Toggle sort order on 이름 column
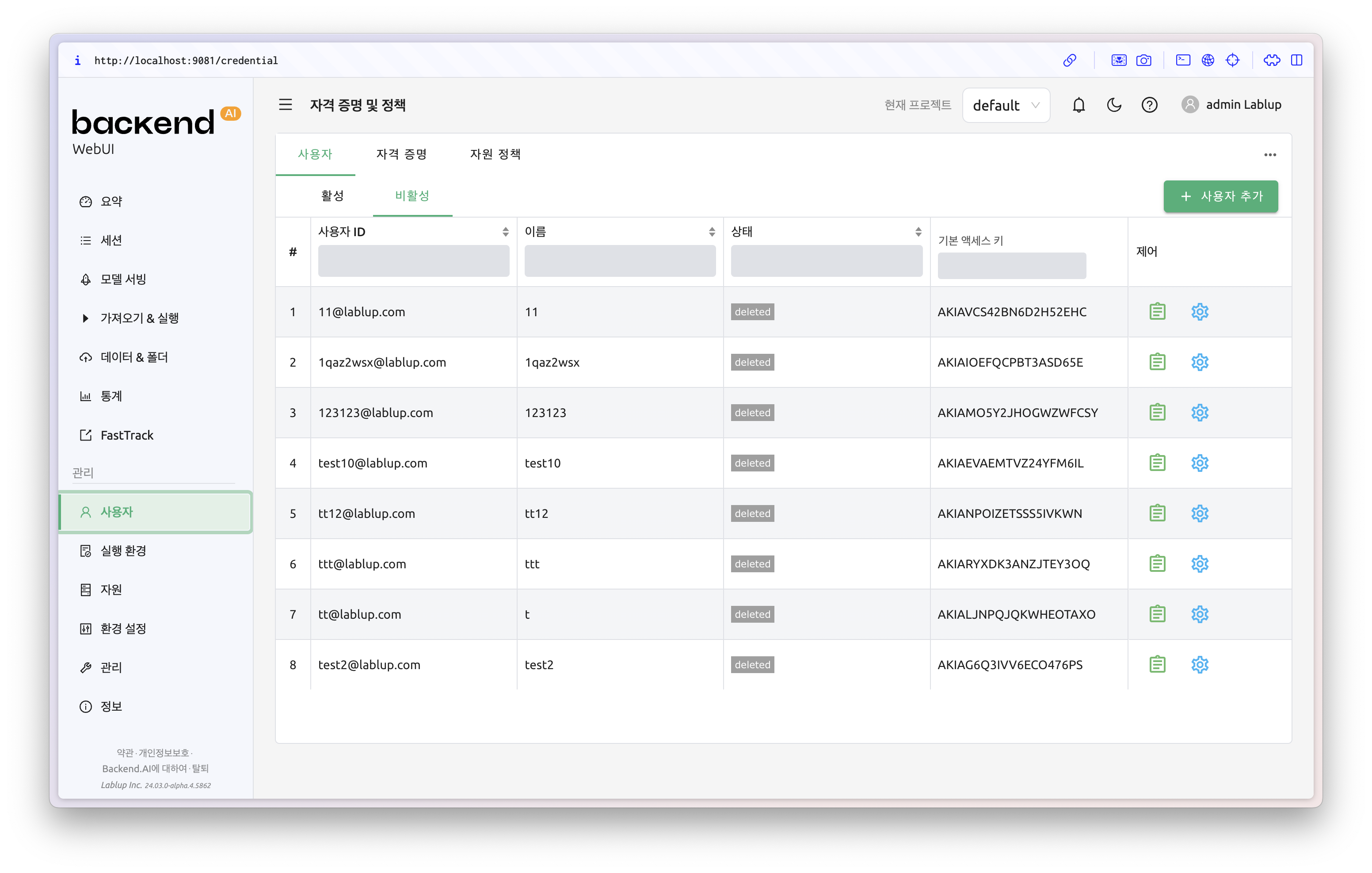This screenshot has height=873, width=1372. click(x=712, y=231)
